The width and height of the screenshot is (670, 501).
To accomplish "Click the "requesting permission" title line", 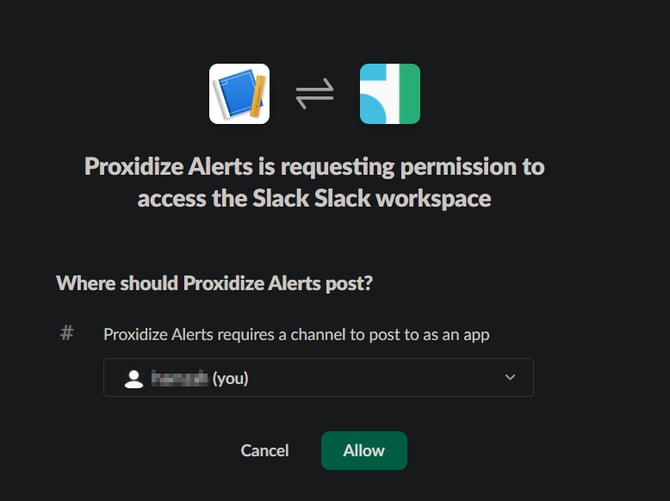I will 314,167.
